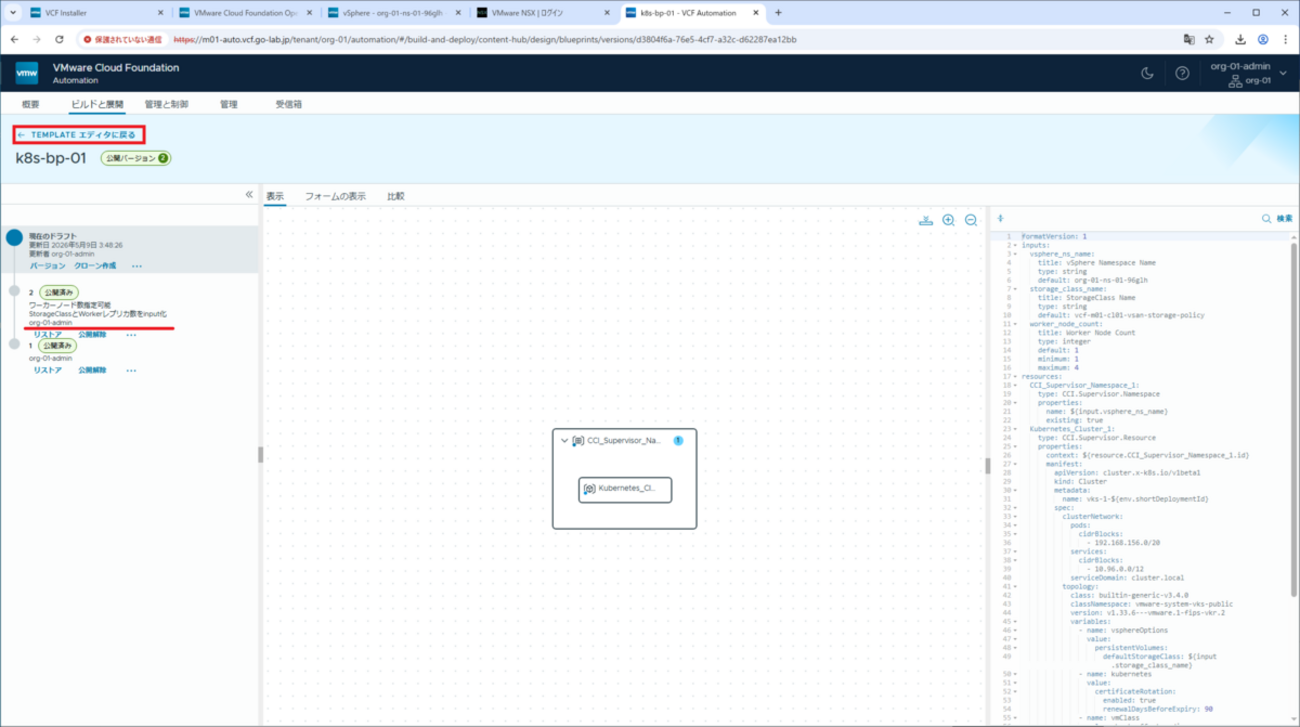The height and width of the screenshot is (727, 1300).
Task: Click the address bar URL
Action: [x=485, y=40]
